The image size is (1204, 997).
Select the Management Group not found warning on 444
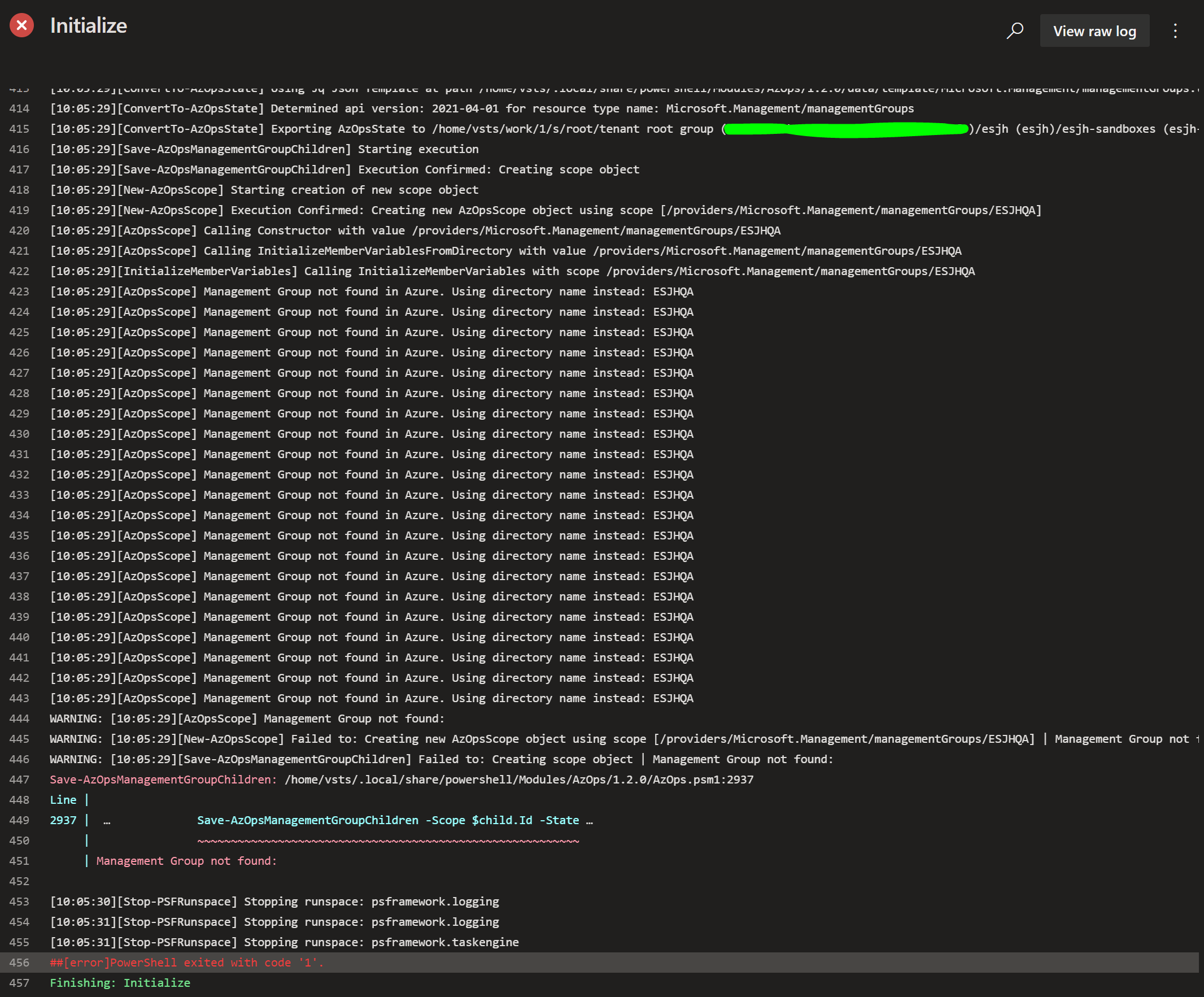point(247,718)
